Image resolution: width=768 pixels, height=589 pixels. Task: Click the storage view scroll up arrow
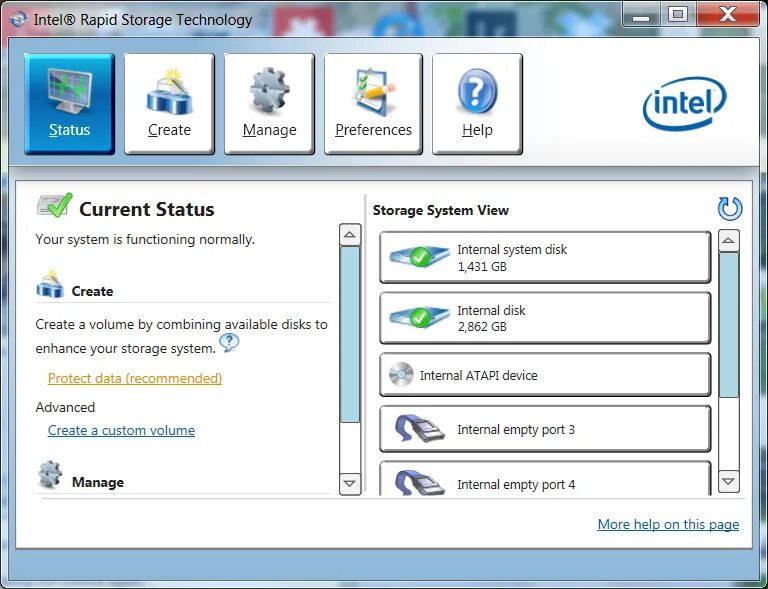click(x=729, y=240)
